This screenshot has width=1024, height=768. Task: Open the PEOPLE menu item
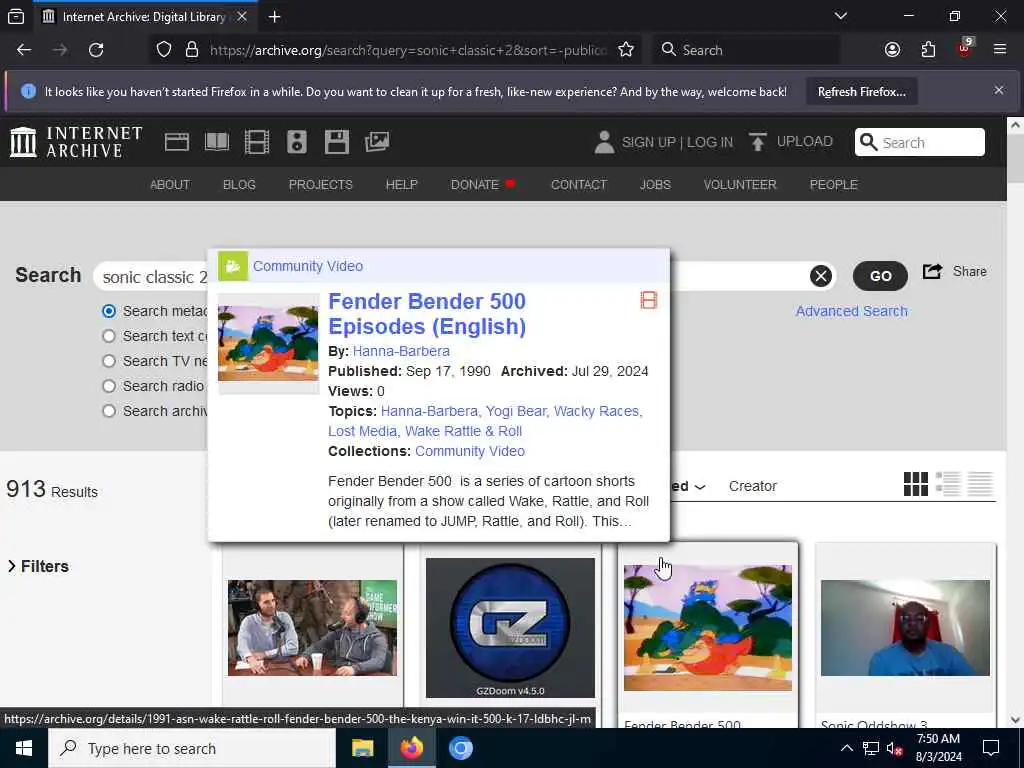(833, 185)
